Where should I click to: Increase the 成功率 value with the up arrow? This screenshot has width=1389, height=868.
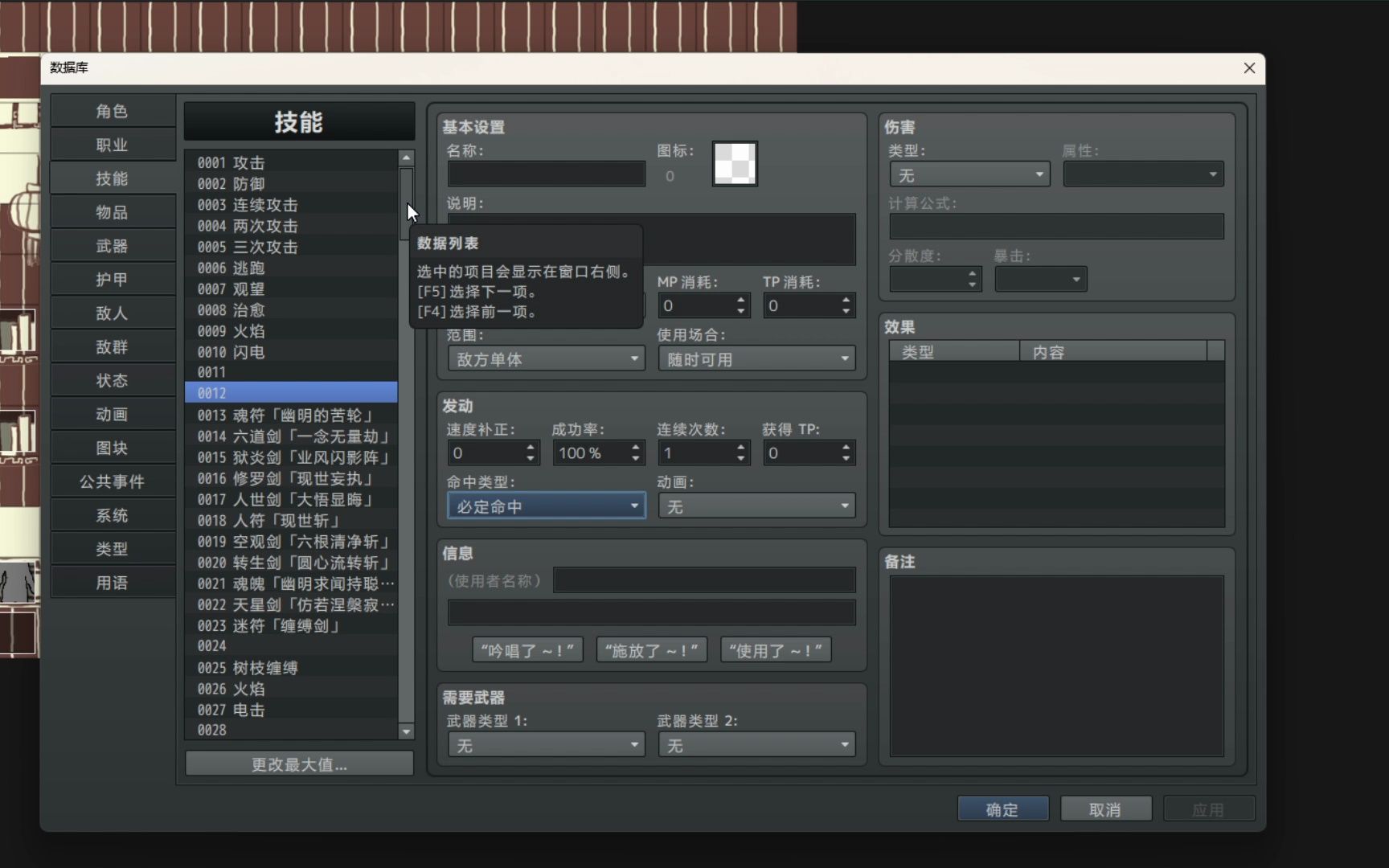coord(634,448)
